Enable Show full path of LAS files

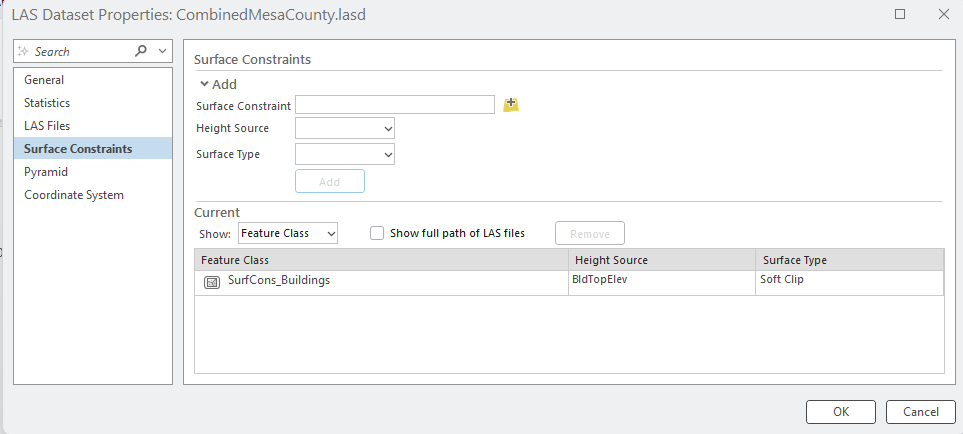tap(377, 233)
